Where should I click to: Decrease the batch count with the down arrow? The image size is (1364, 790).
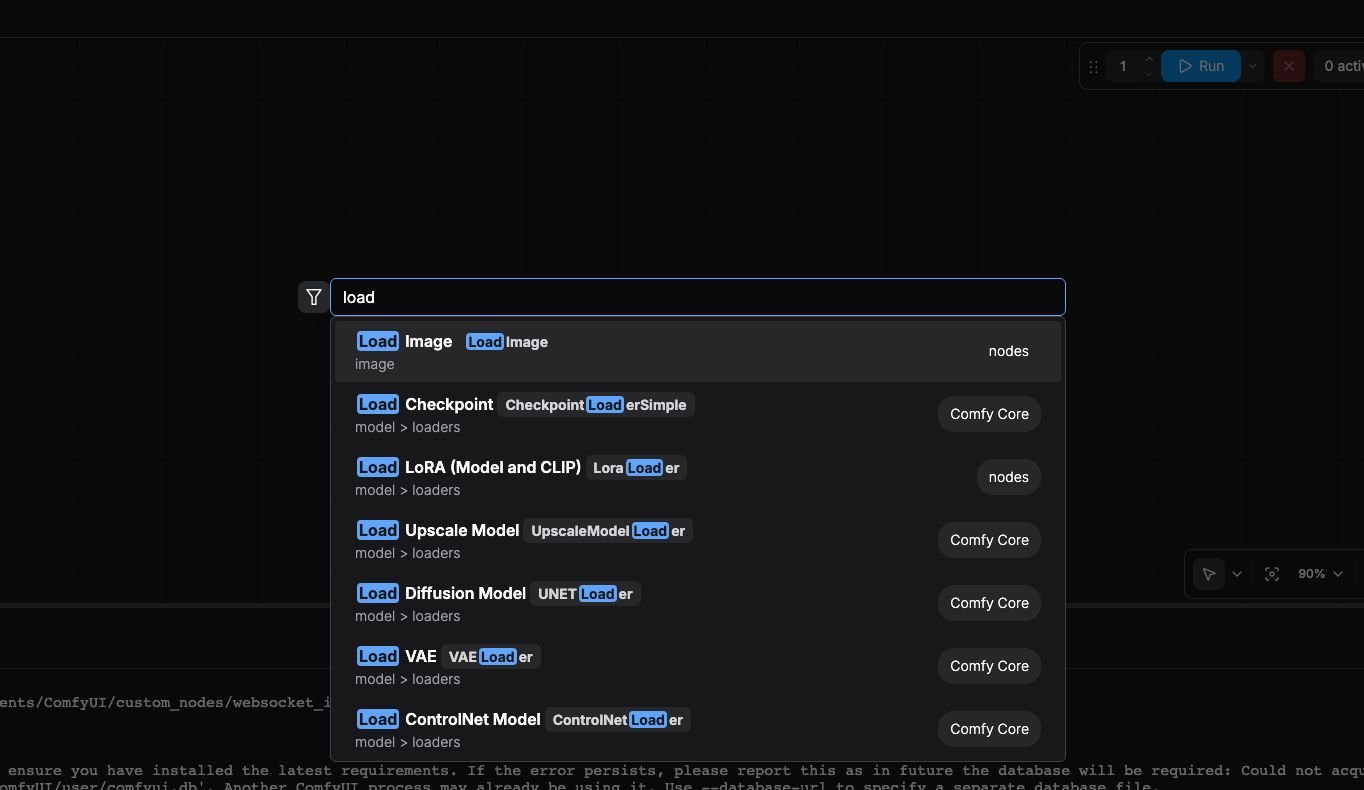click(1148, 73)
